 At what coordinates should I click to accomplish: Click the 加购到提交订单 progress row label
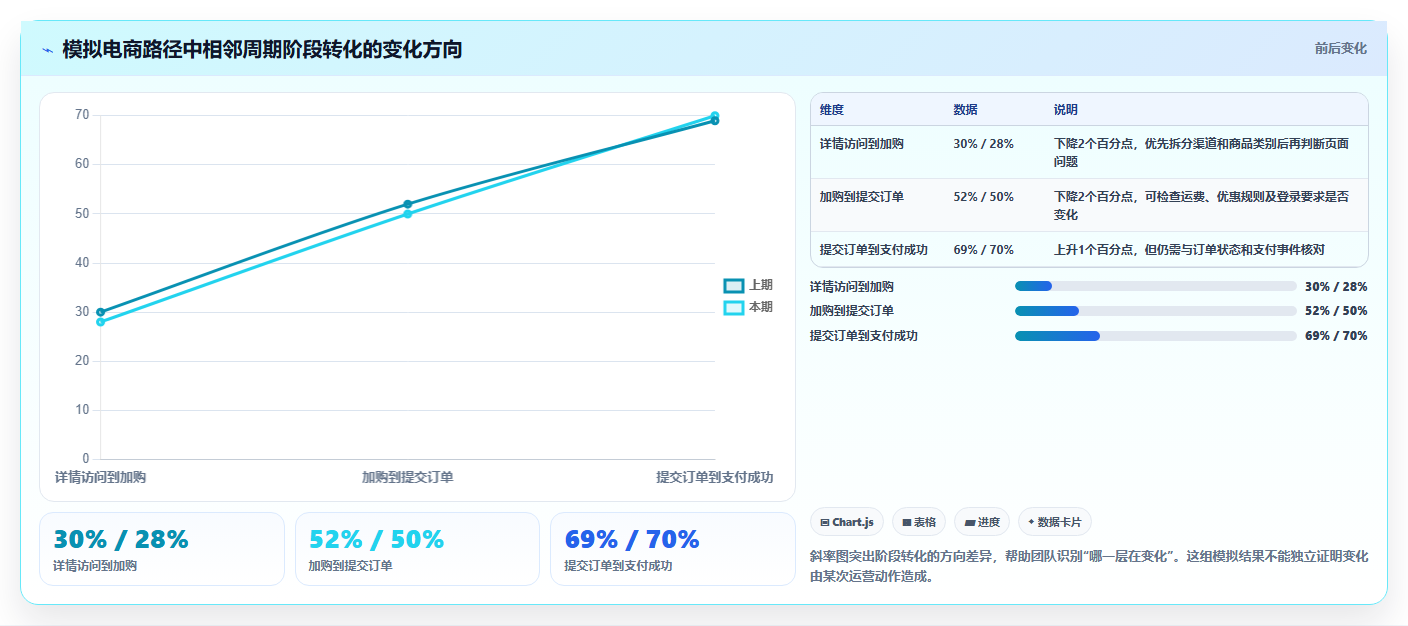click(x=852, y=311)
